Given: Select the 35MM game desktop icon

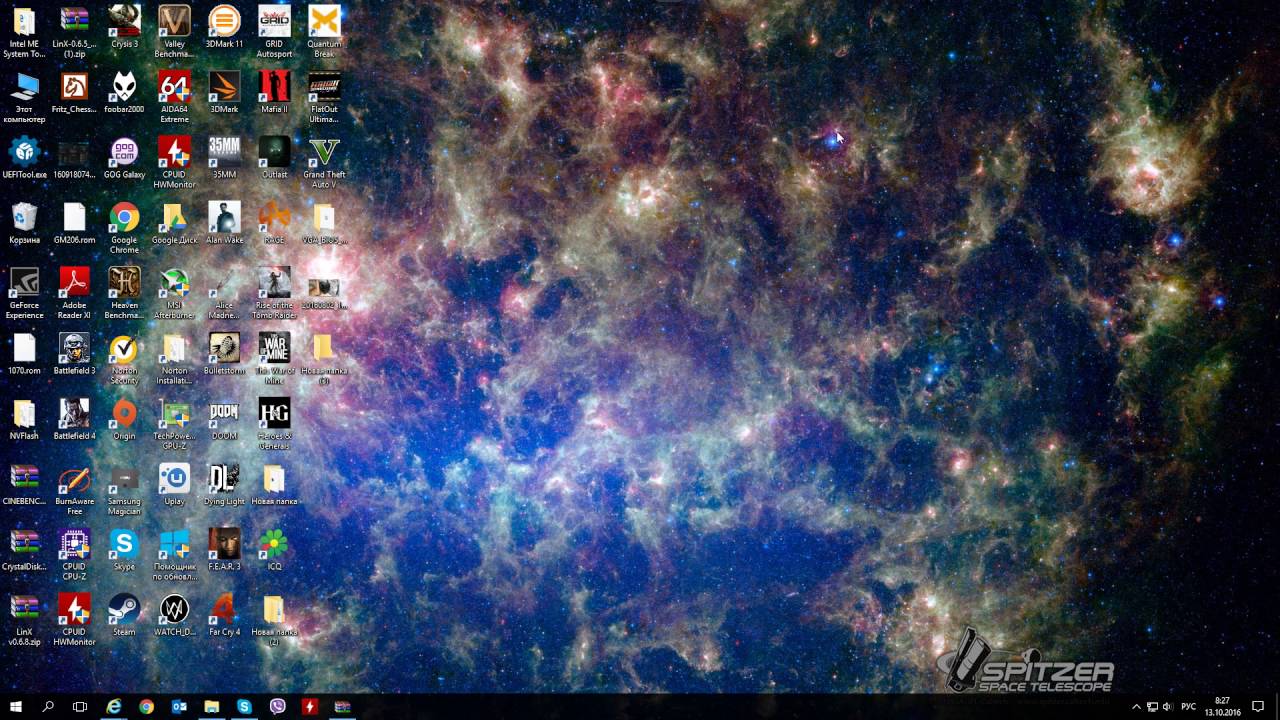Looking at the screenshot, I should (224, 158).
